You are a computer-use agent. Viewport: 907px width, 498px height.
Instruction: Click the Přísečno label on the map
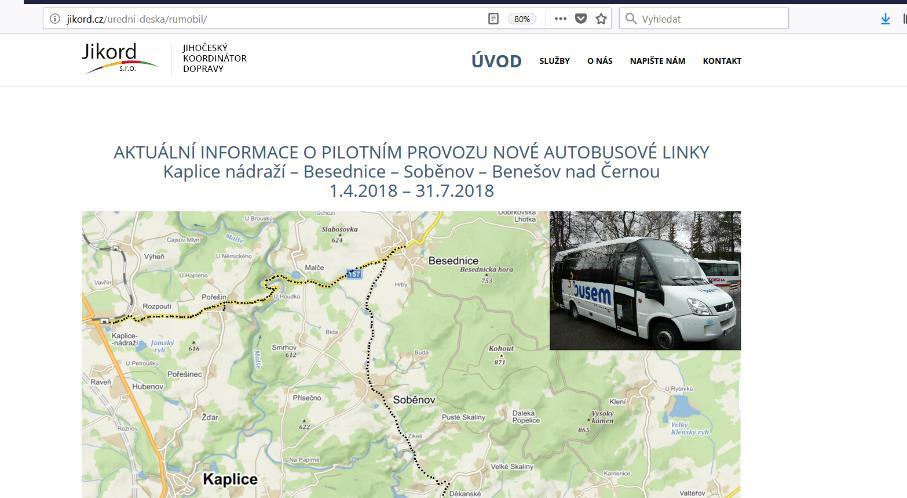(x=307, y=397)
